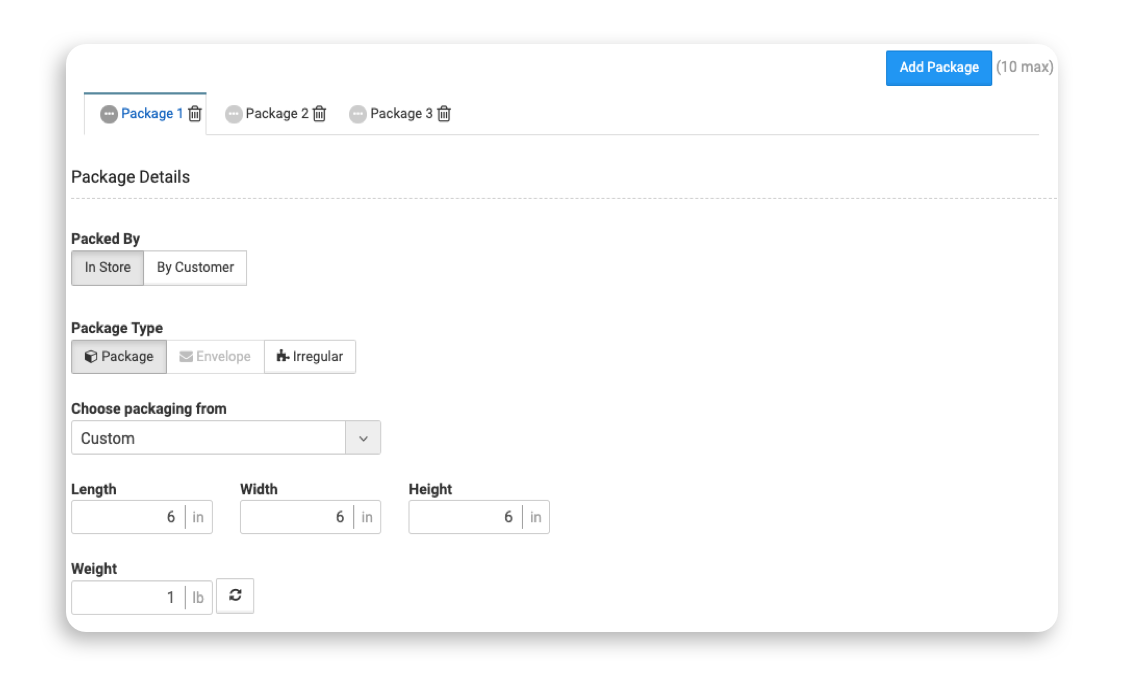Image resolution: width=1123 pixels, height=676 pixels.
Task: Click the Choose packaging from label
Action: pyautogui.click(x=149, y=409)
